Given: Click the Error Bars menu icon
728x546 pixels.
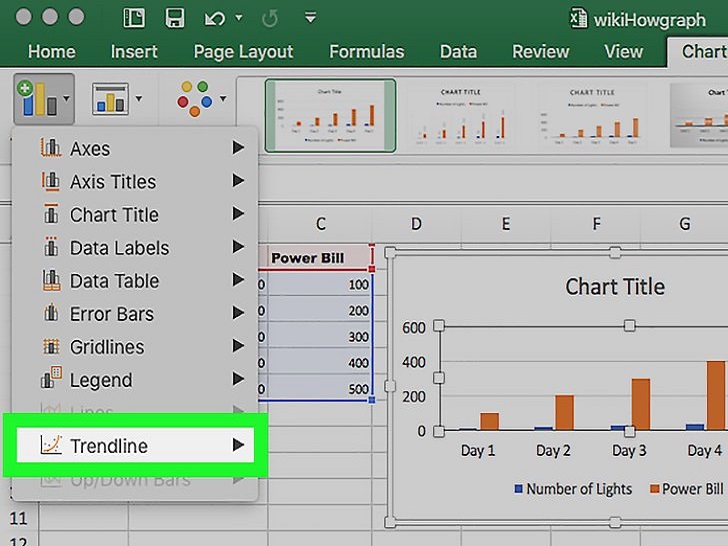Looking at the screenshot, I should tap(51, 313).
